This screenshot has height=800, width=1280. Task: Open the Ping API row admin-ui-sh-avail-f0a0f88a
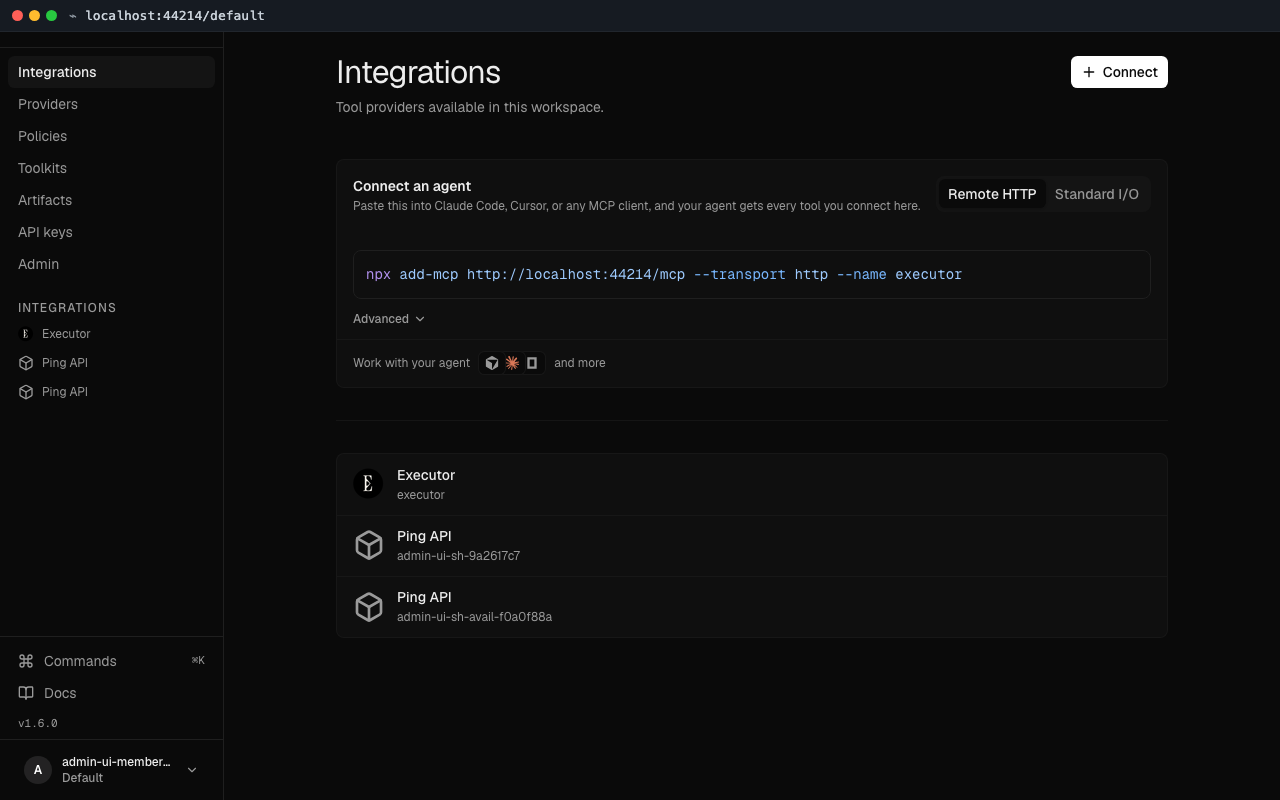tap(752, 607)
